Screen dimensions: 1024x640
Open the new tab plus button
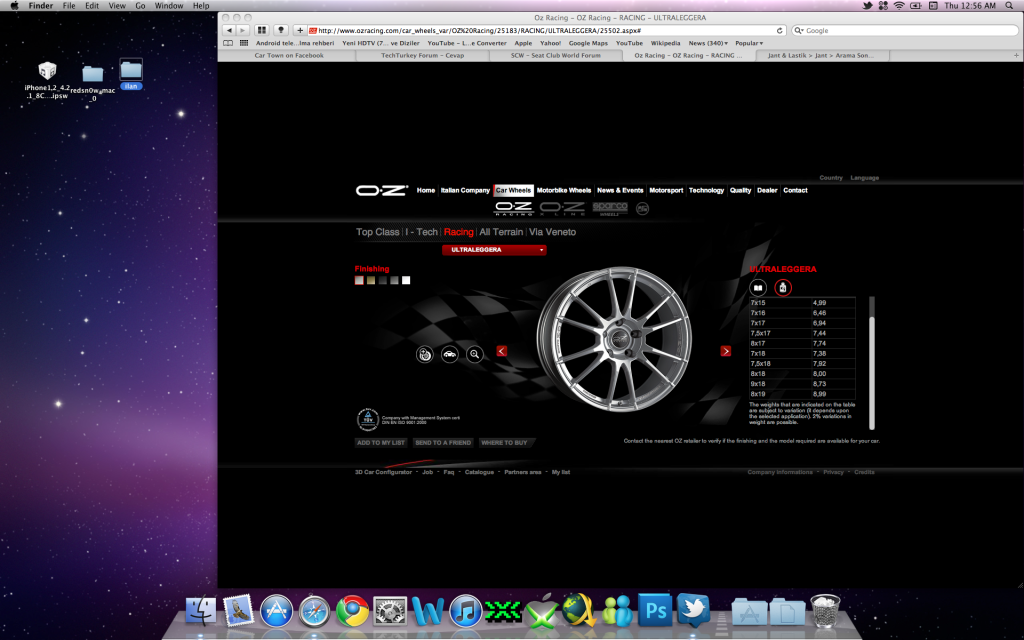pyautogui.click(x=1016, y=56)
